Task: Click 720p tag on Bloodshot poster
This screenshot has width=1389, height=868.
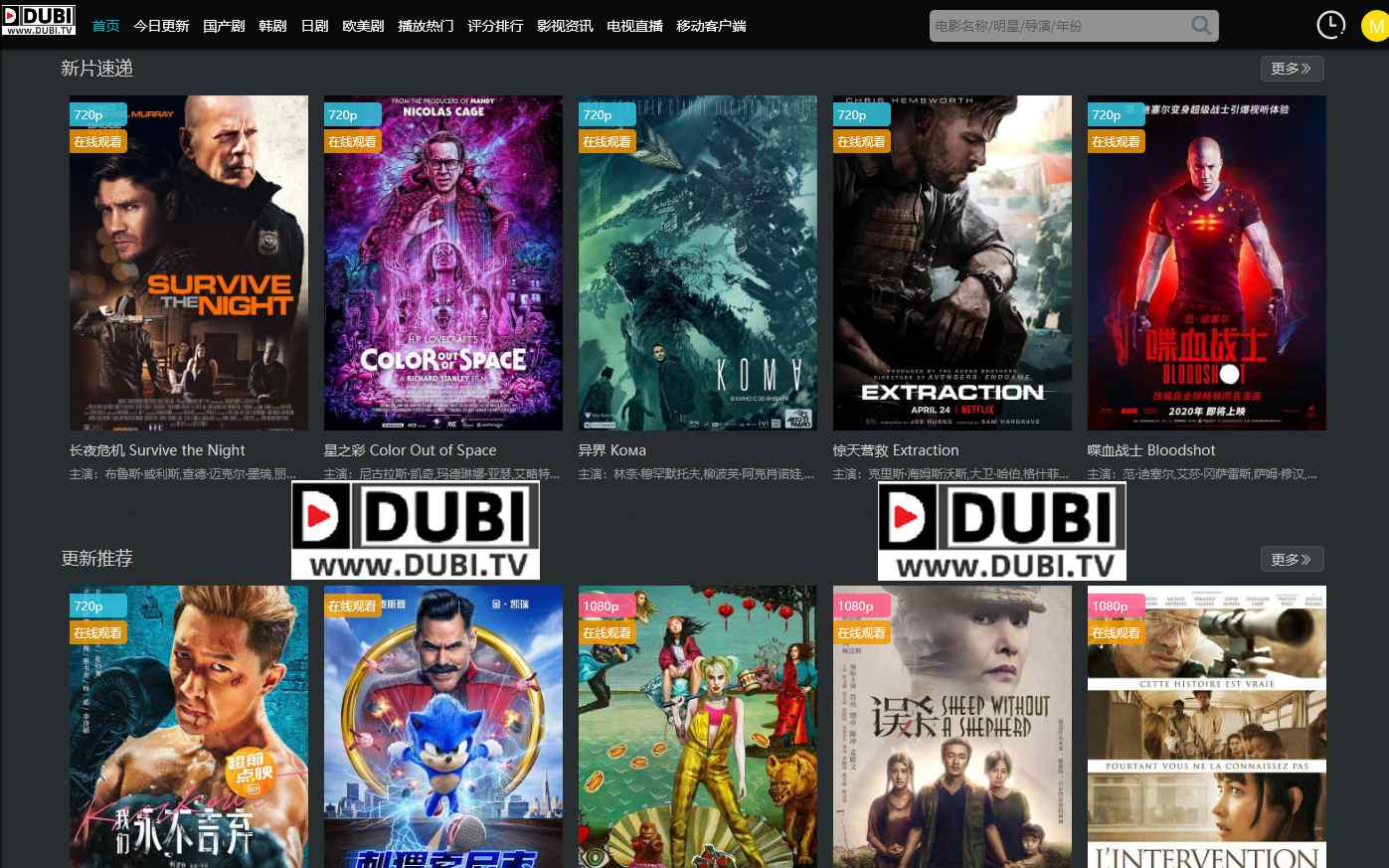Action: [1116, 115]
